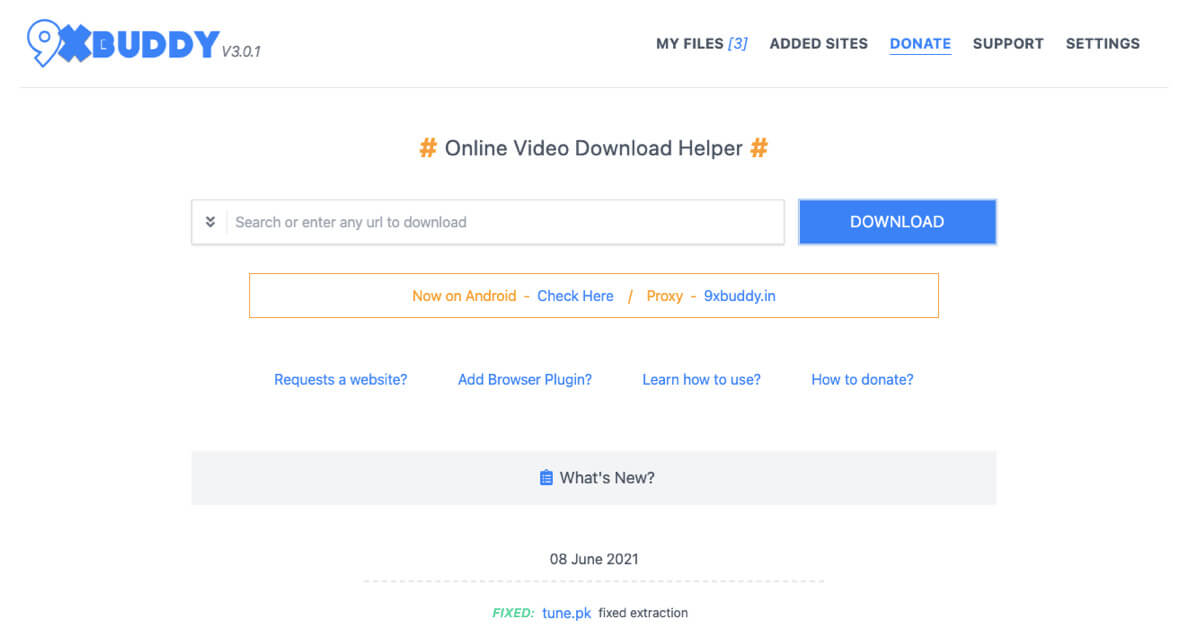Image resolution: width=1200 pixels, height=630 pixels.
Task: Expand the double-chevron options beside search
Action: pos(210,222)
